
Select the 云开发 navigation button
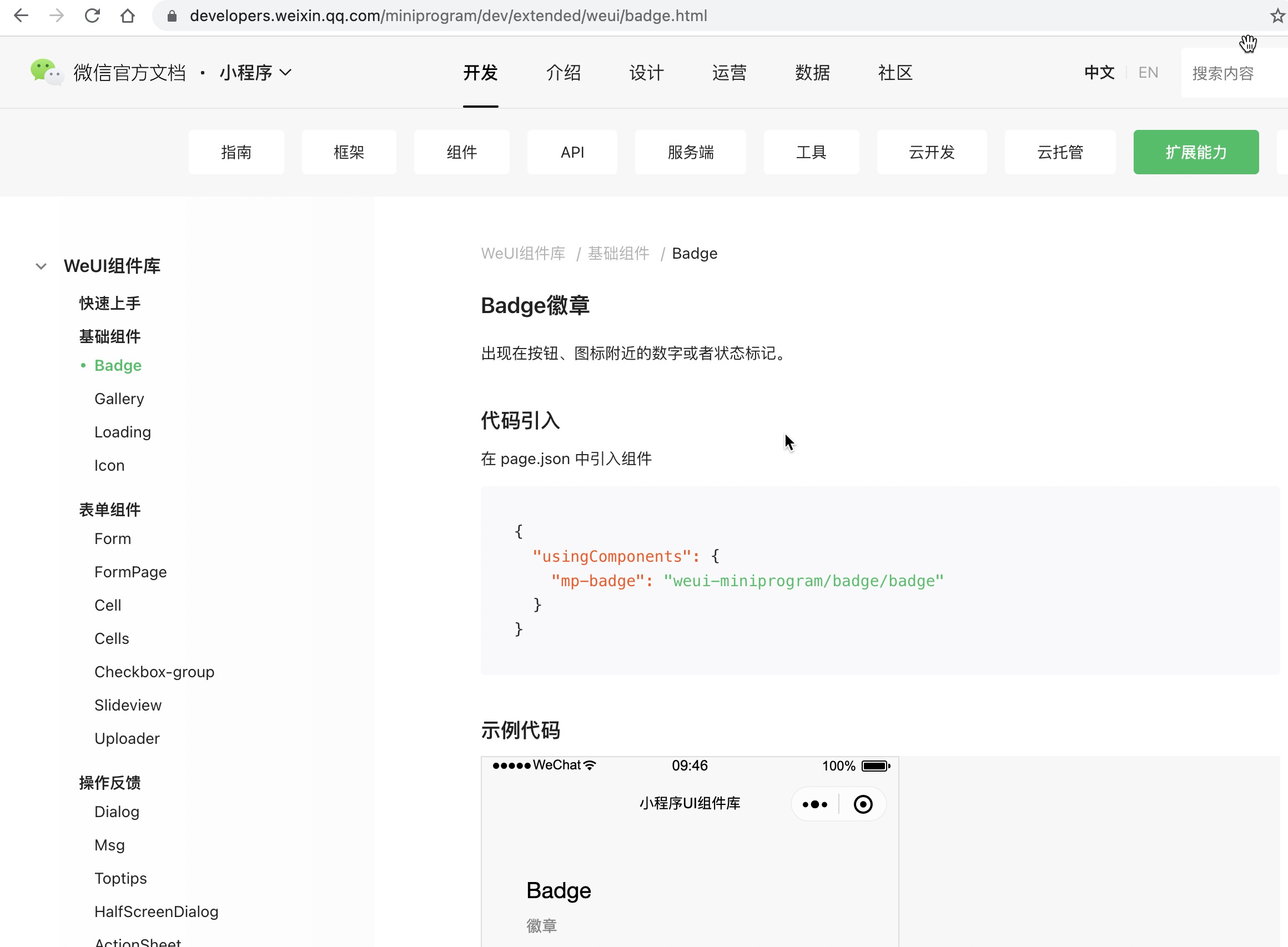[932, 152]
